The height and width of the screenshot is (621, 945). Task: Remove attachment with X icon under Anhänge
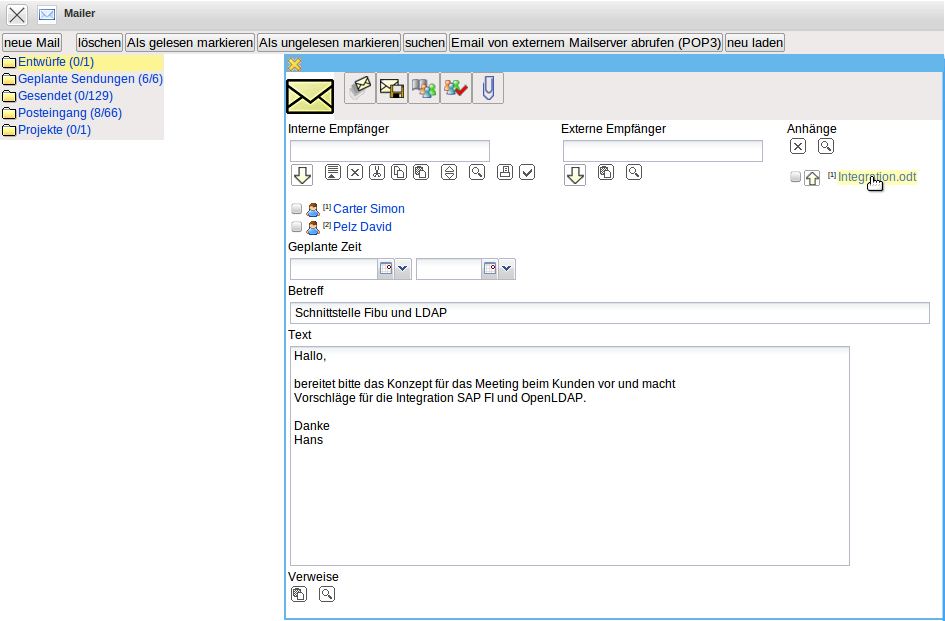(798, 146)
